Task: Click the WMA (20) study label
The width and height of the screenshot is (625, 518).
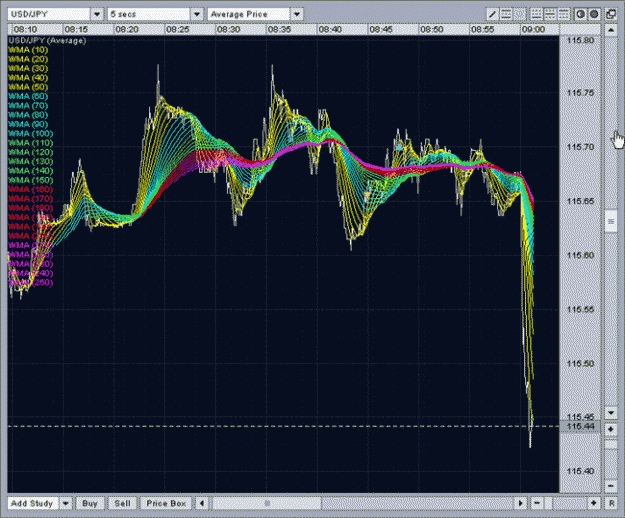Action: 28,59
